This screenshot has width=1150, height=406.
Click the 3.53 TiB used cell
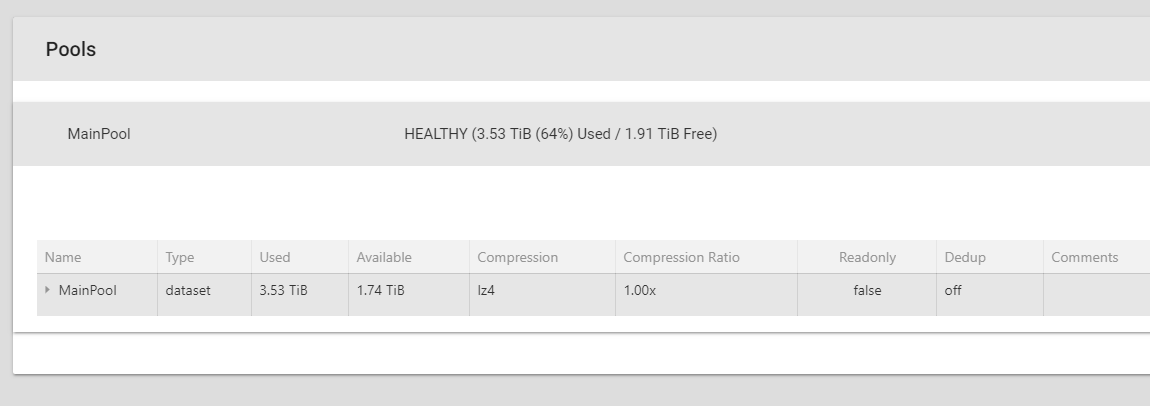(x=283, y=291)
